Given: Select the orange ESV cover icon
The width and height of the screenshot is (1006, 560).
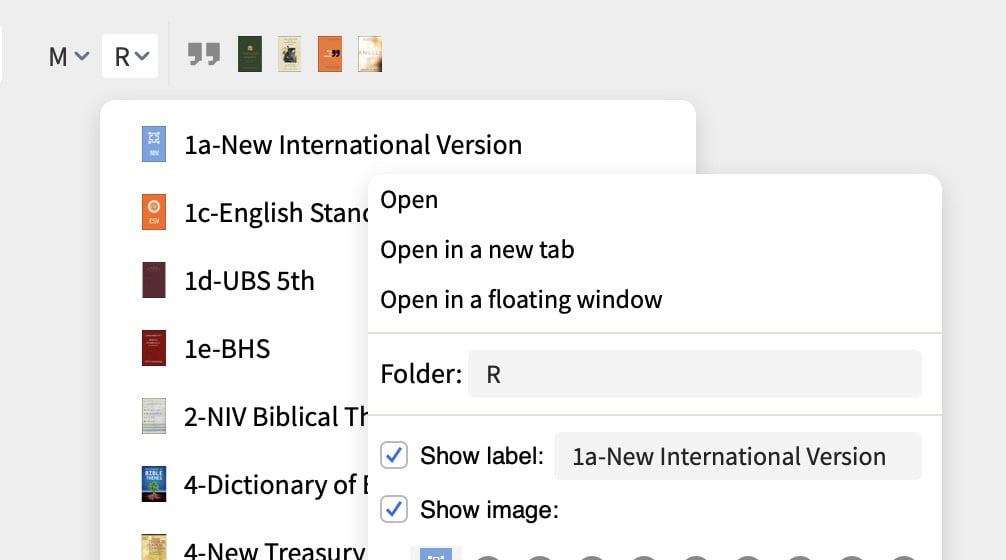Looking at the screenshot, I should 154,212.
